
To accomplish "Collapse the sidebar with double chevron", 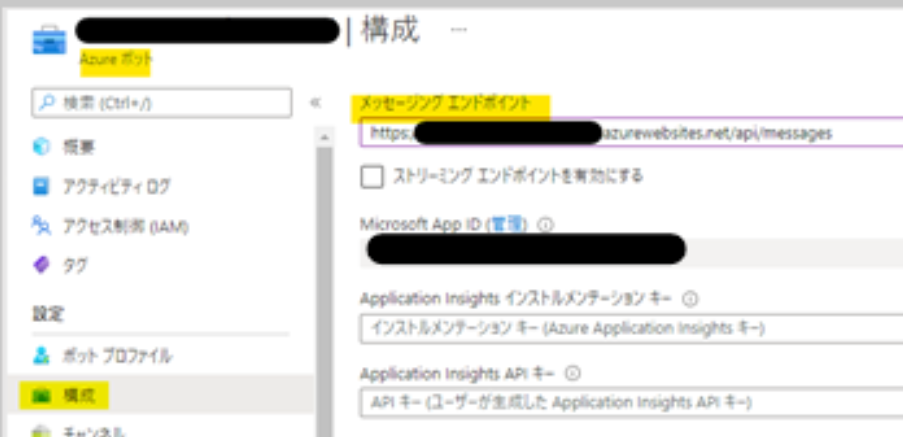I will click(314, 103).
